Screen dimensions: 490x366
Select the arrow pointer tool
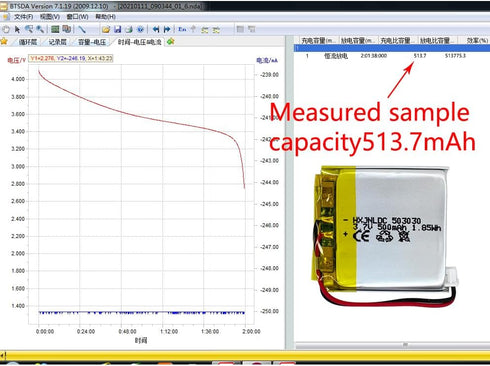[x=17, y=29]
